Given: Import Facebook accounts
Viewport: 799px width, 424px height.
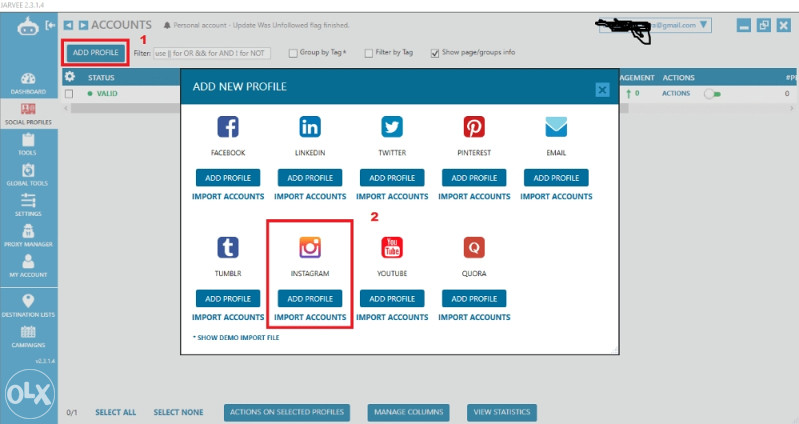Looking at the screenshot, I should tap(228, 197).
